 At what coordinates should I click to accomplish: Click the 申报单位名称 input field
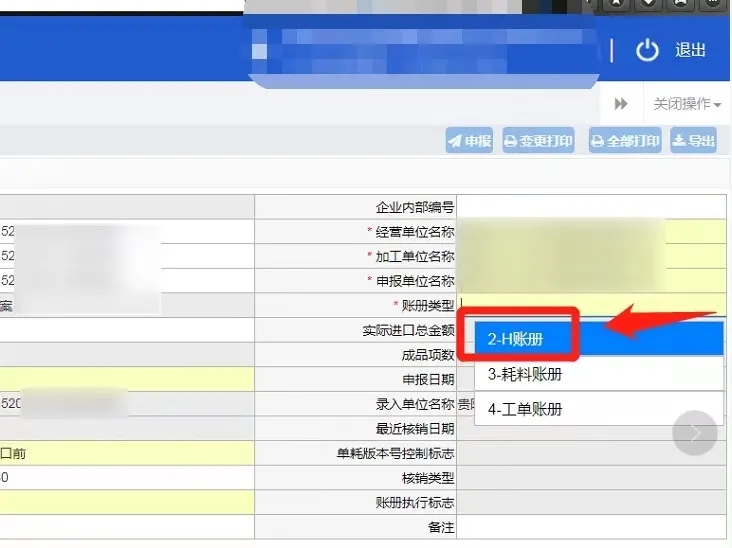coord(590,281)
